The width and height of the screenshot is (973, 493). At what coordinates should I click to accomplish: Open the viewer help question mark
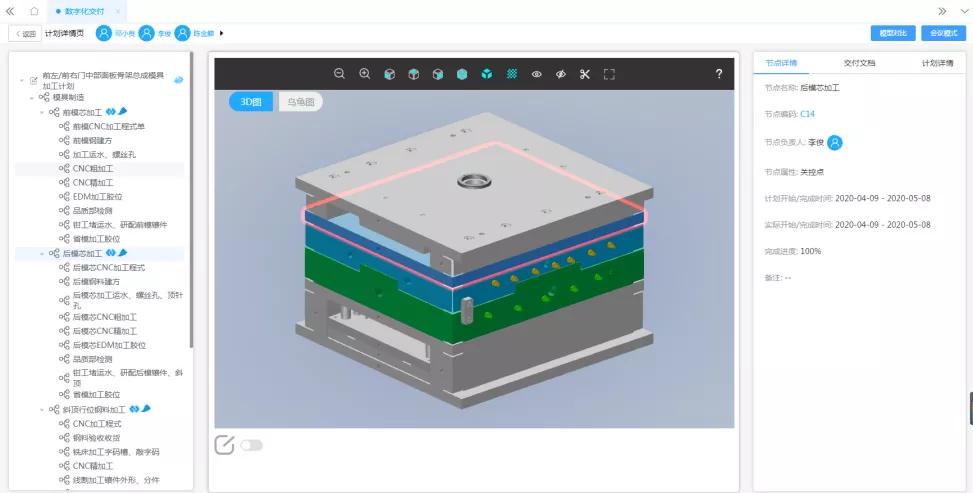coord(719,74)
